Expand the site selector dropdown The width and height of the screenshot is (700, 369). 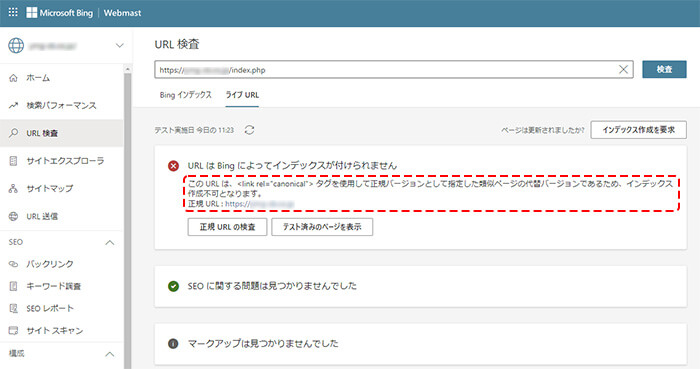(x=119, y=46)
